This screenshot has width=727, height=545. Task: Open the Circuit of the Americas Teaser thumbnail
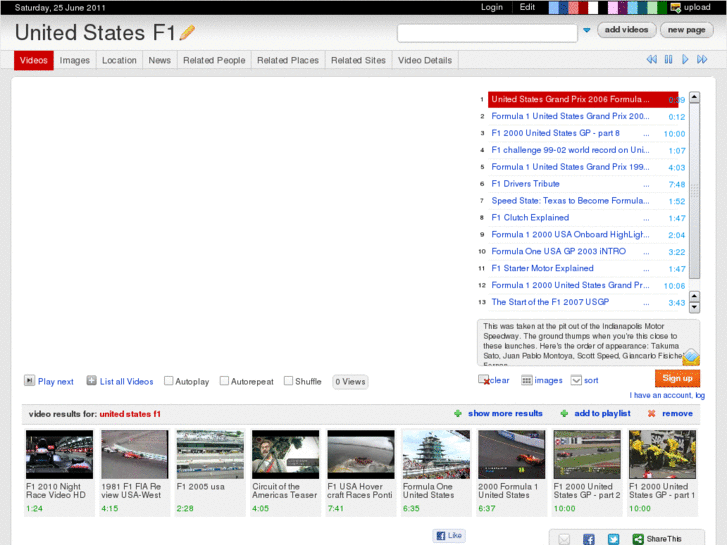coord(286,454)
